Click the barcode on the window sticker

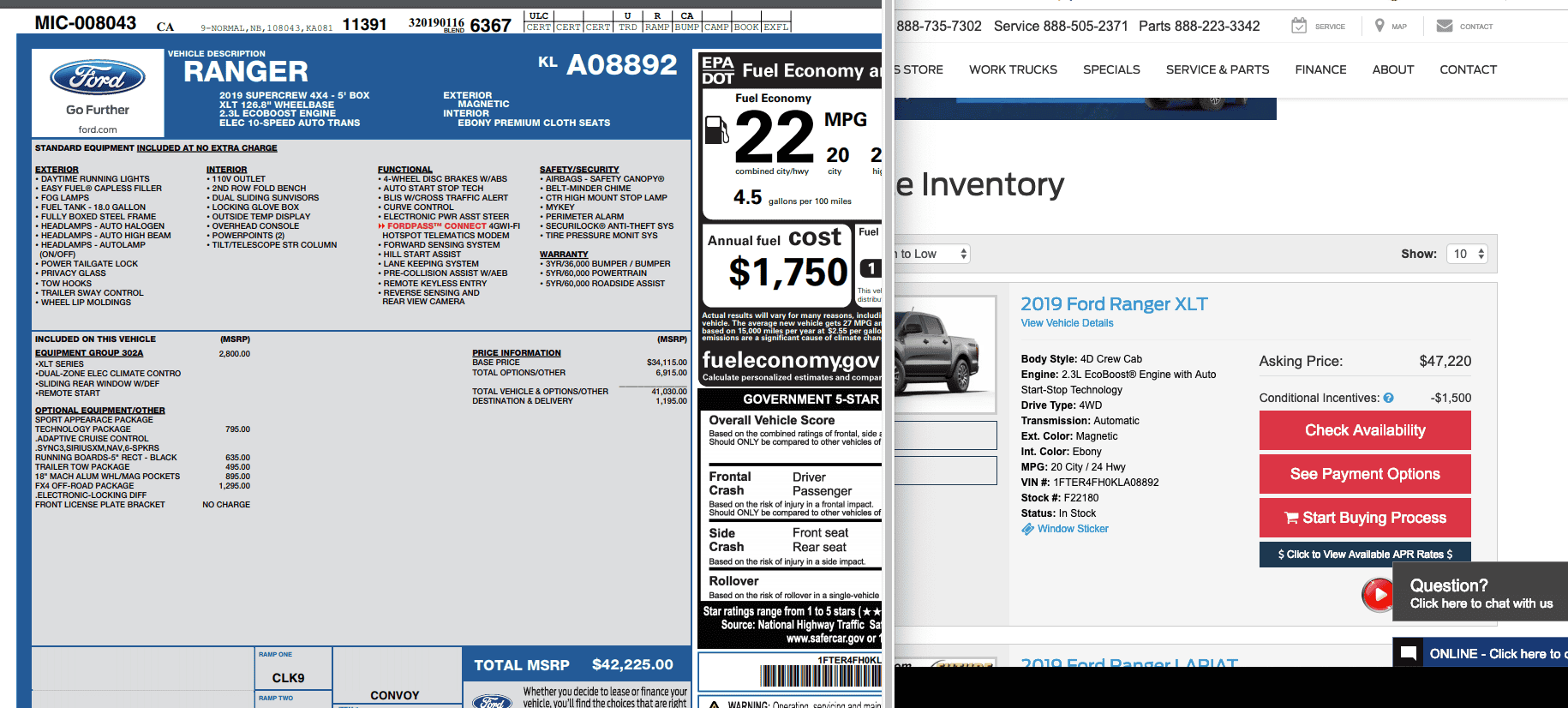coord(820,675)
